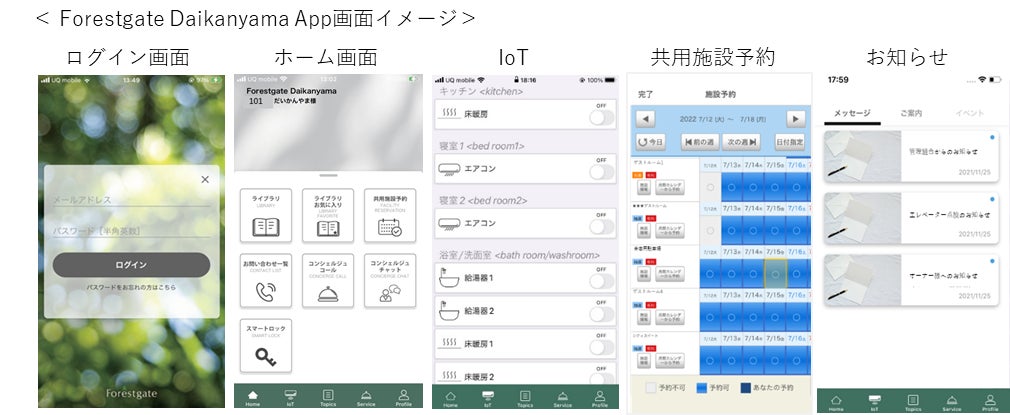1010x415 pixels.
Task: Open the ライブラリお気に入り favorites tile
Action: 328,215
